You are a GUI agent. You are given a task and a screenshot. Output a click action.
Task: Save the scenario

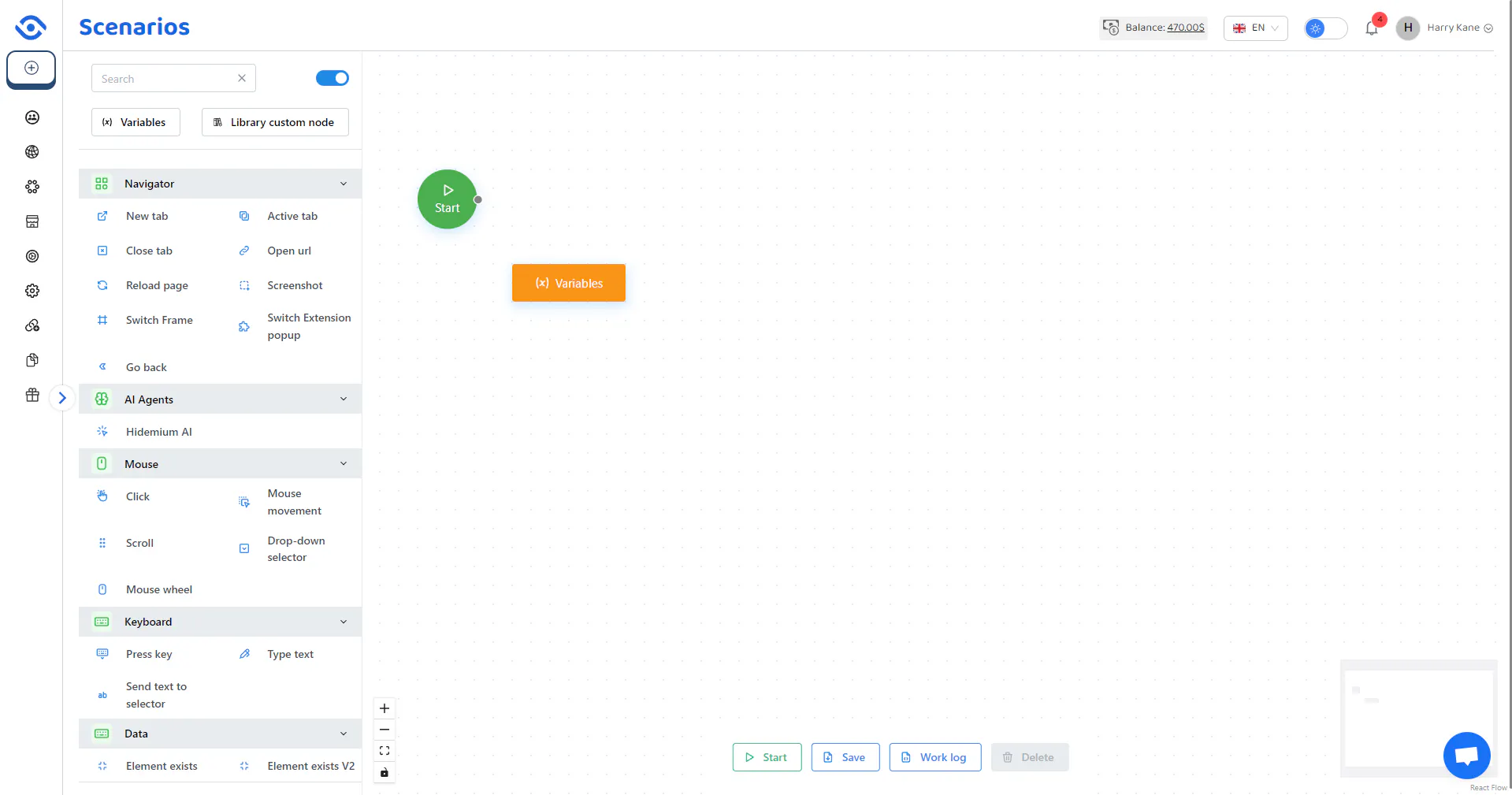845,757
